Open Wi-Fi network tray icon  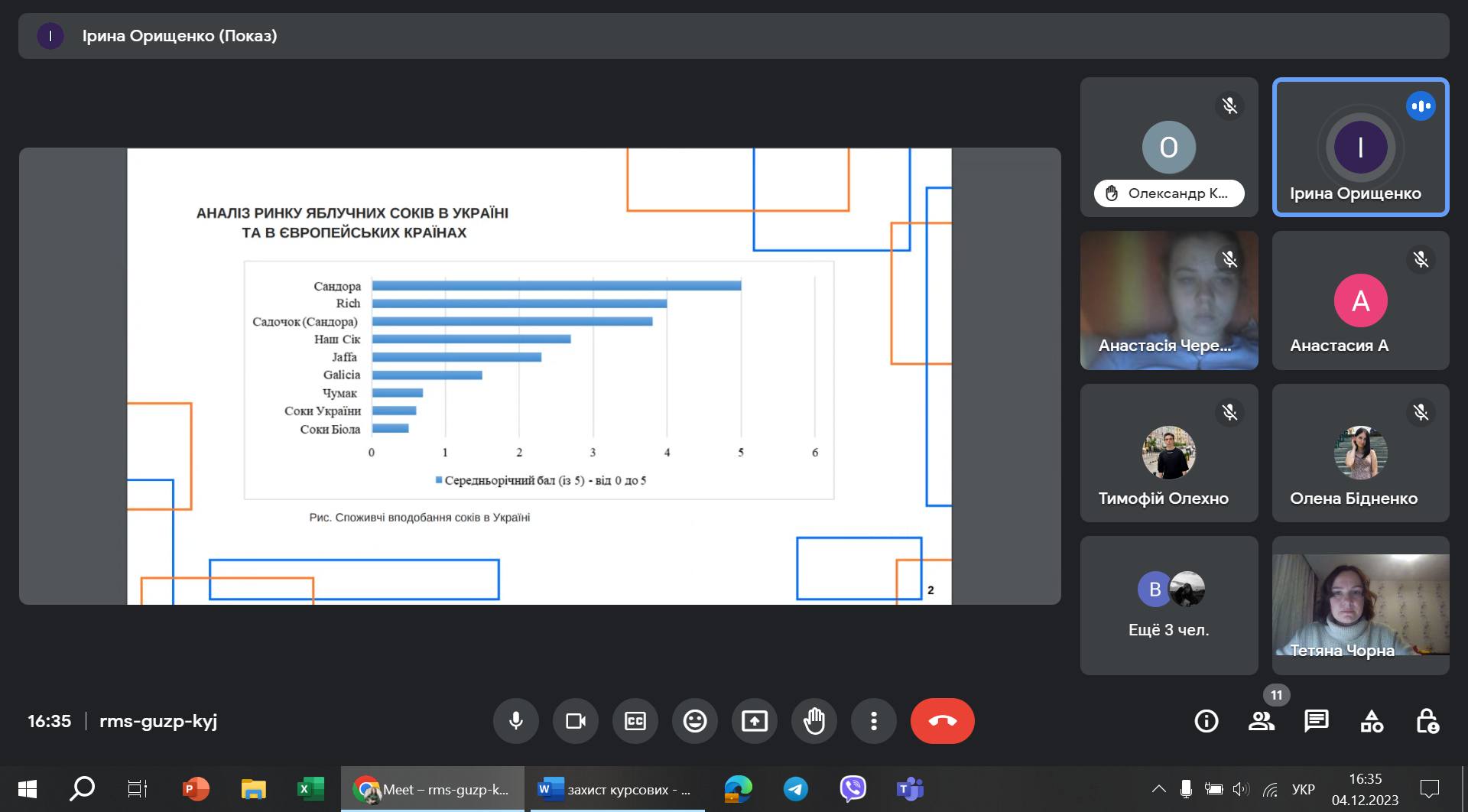click(x=1270, y=789)
